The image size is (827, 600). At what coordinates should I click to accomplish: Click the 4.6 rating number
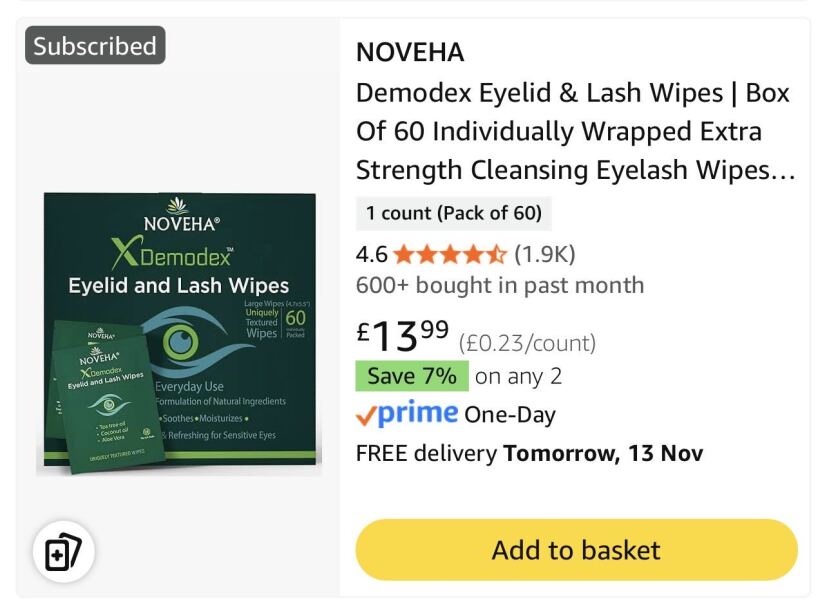pyautogui.click(x=372, y=254)
